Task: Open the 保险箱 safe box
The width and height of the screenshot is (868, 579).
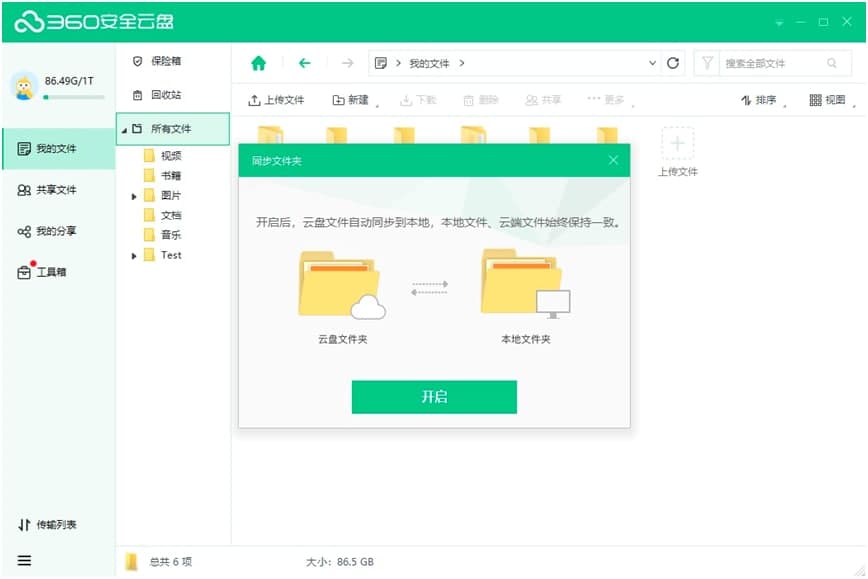Action: click(157, 61)
